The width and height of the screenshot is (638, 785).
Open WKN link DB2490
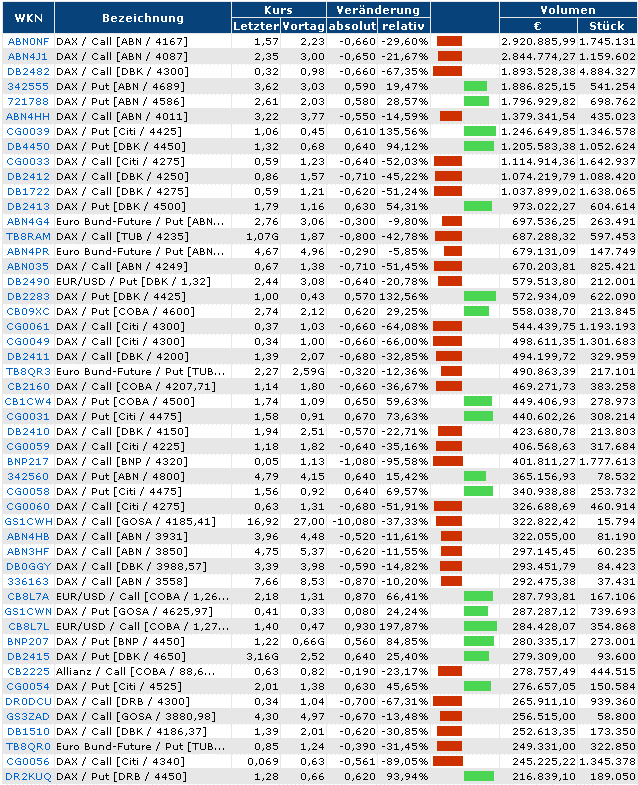[29, 282]
